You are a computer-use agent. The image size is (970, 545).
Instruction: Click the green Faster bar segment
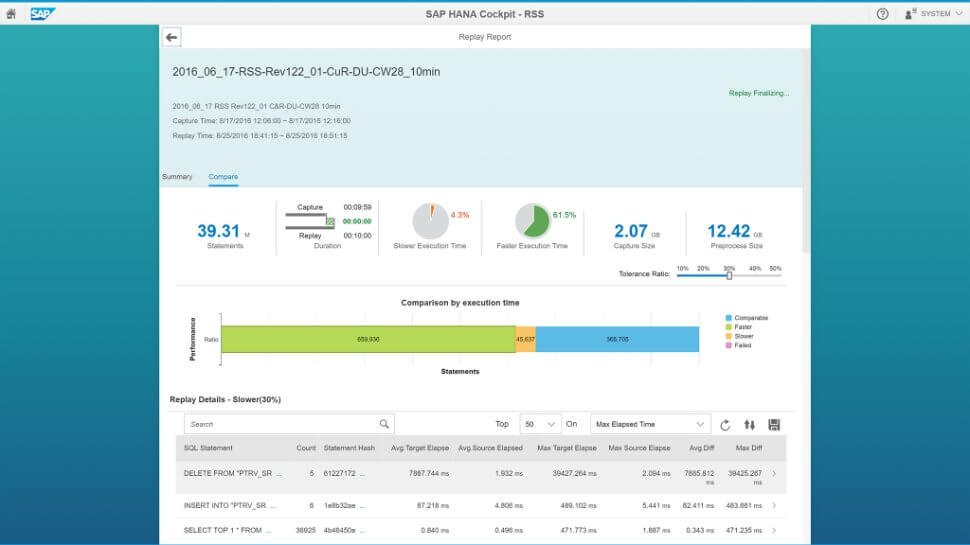tap(368, 339)
